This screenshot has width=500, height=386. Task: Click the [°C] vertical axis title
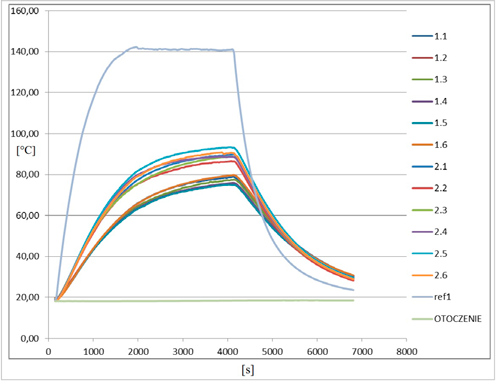click(x=26, y=151)
